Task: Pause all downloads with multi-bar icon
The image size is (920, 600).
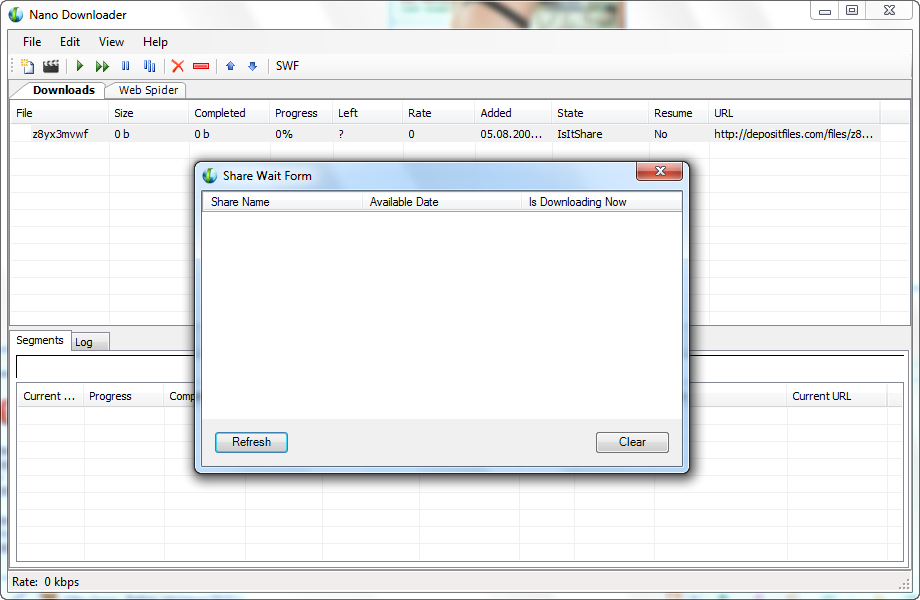Action: click(x=149, y=66)
